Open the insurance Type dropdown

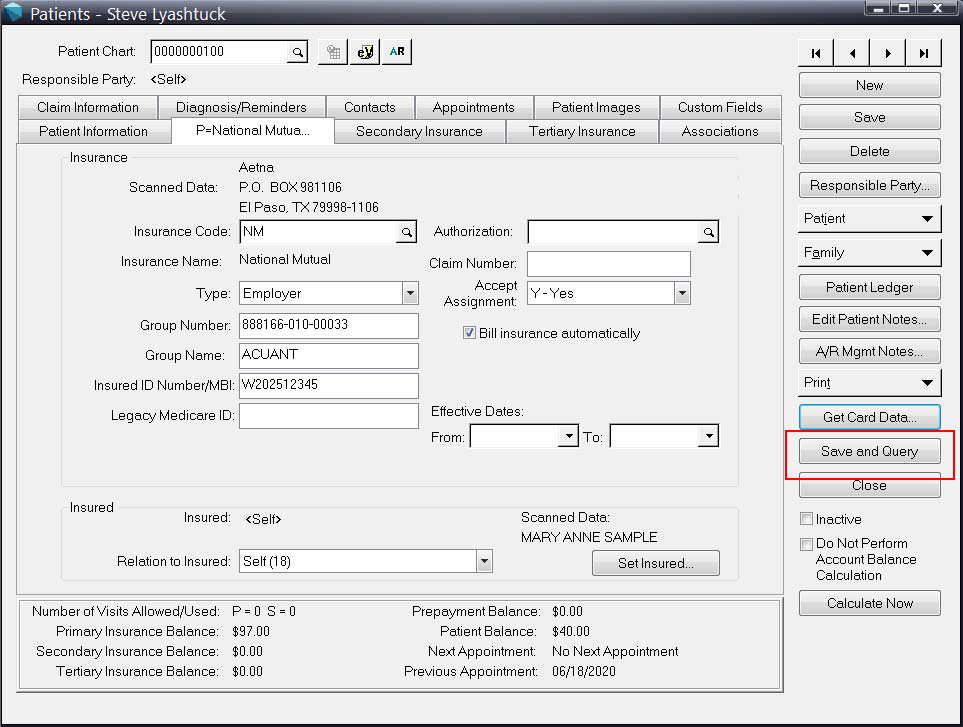click(x=410, y=294)
